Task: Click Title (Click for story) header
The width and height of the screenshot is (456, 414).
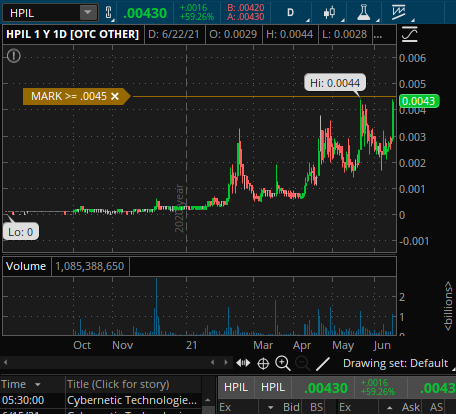Action: [x=118, y=384]
